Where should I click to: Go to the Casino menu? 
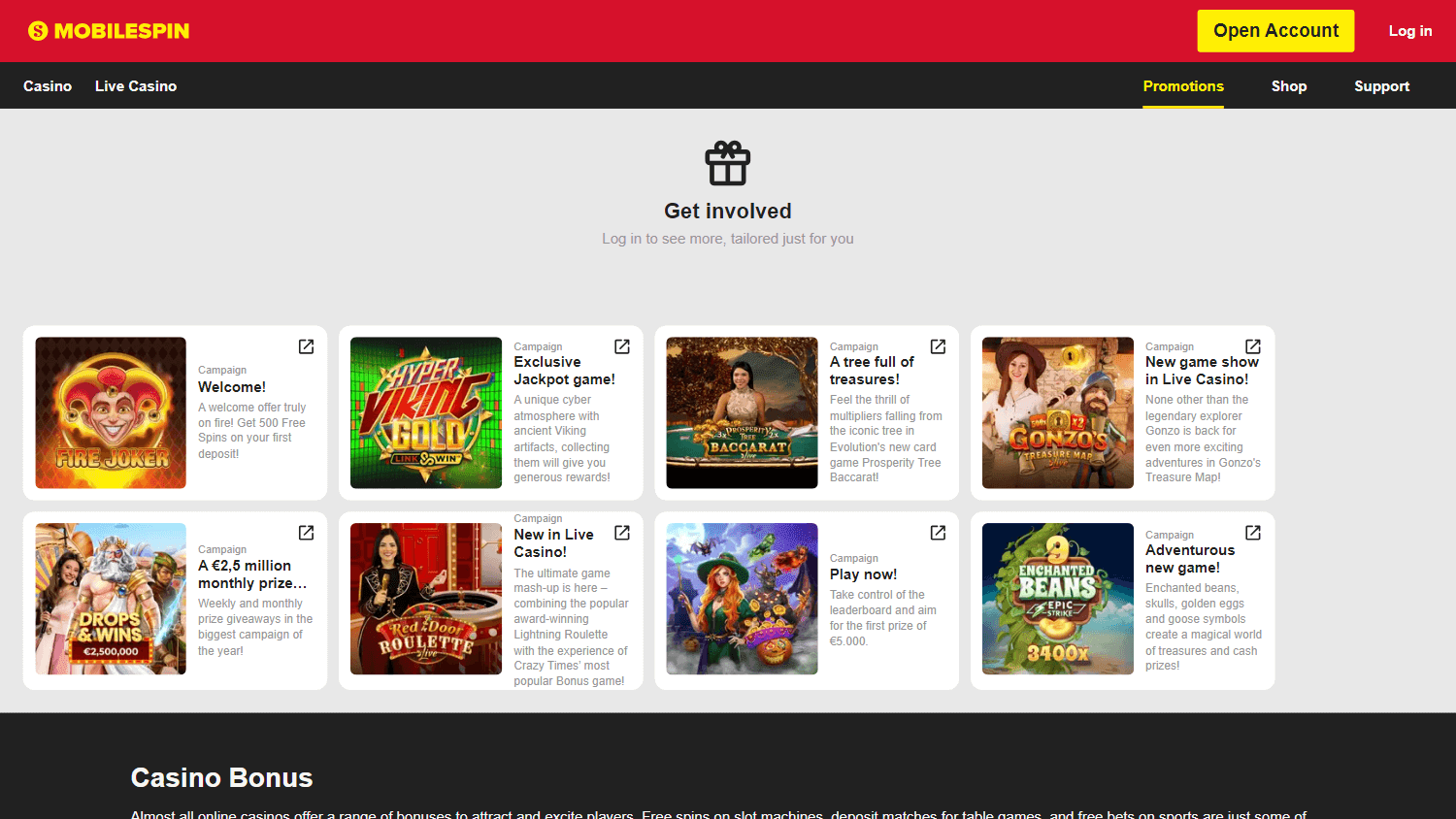click(48, 86)
